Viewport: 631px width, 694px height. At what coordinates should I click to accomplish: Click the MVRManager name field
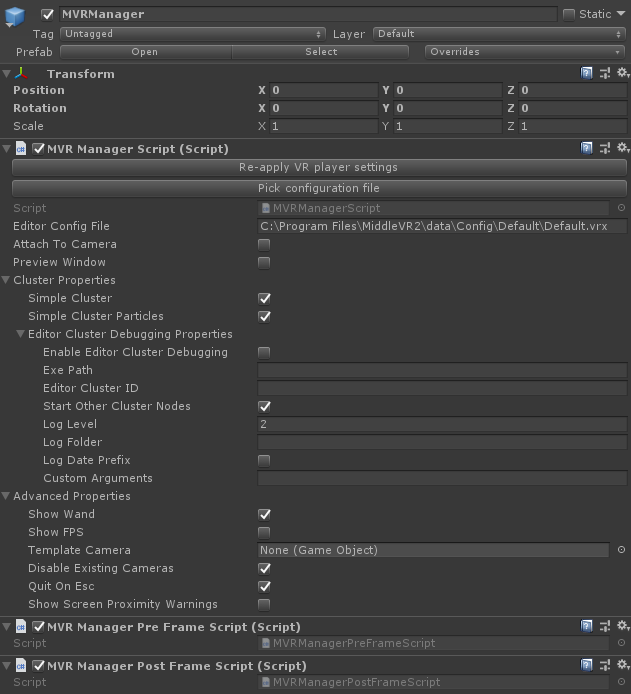point(308,14)
